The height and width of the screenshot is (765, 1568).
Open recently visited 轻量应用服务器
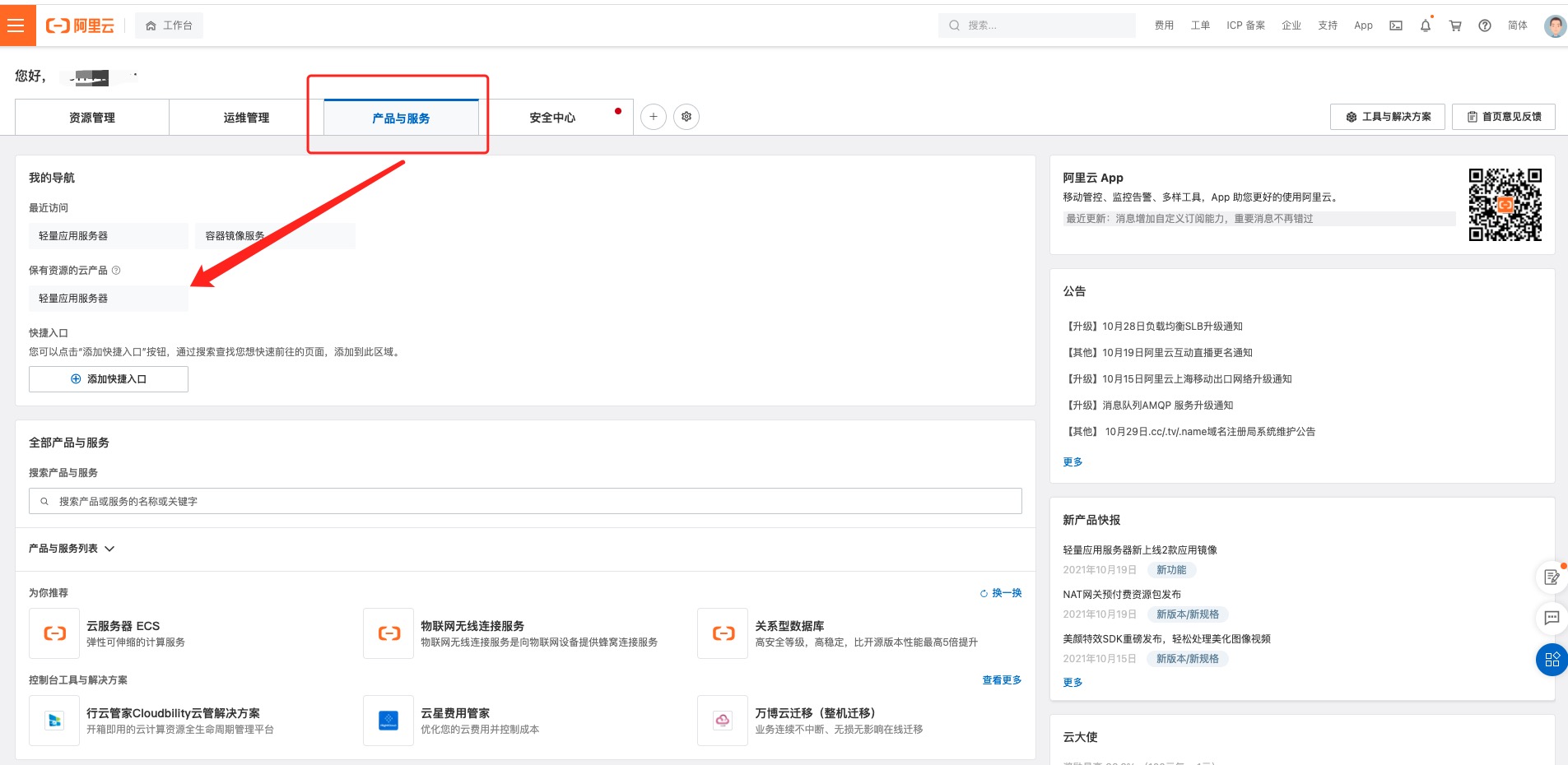pos(109,236)
